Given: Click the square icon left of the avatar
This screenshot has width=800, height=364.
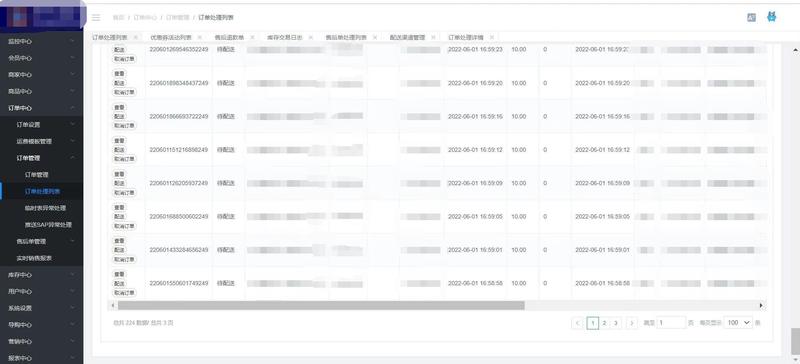Looking at the screenshot, I should pyautogui.click(x=751, y=17).
